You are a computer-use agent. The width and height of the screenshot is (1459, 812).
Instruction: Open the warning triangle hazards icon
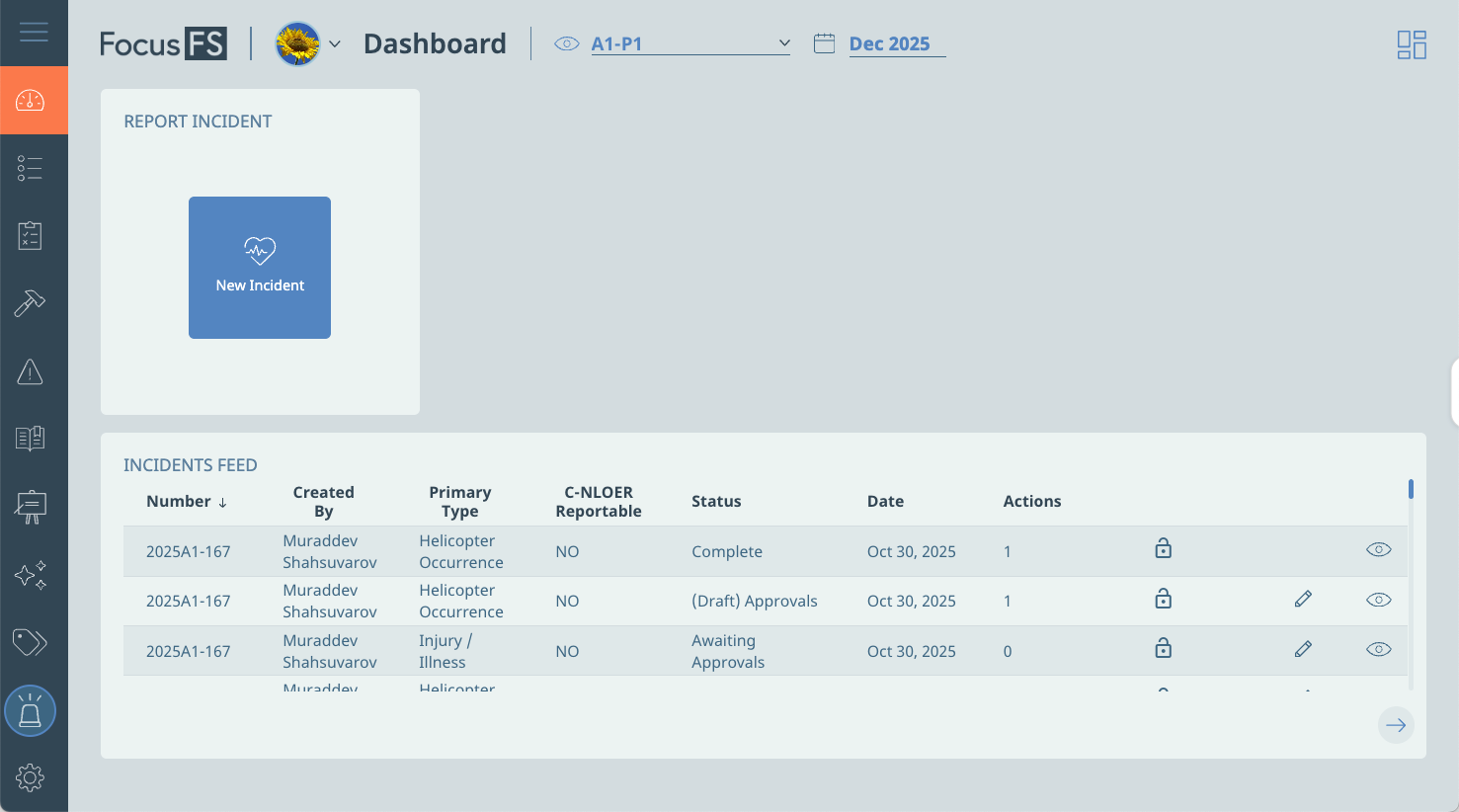coord(31,372)
